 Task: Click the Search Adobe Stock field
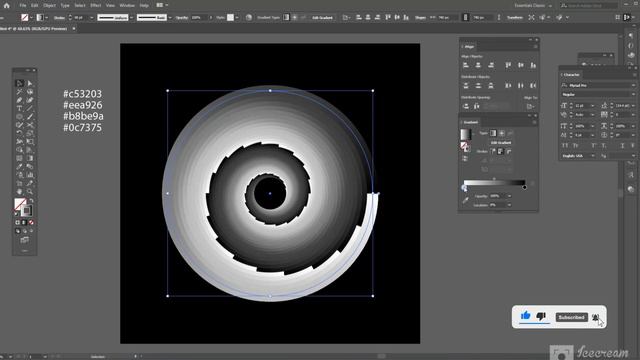click(x=588, y=5)
